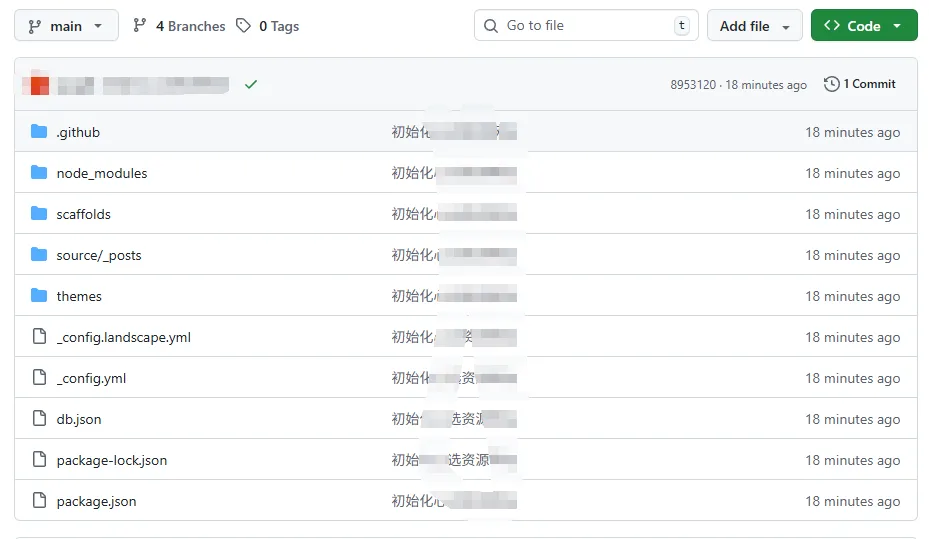929x539 pixels.
Task: Click the commit author avatar
Action: coord(39,85)
